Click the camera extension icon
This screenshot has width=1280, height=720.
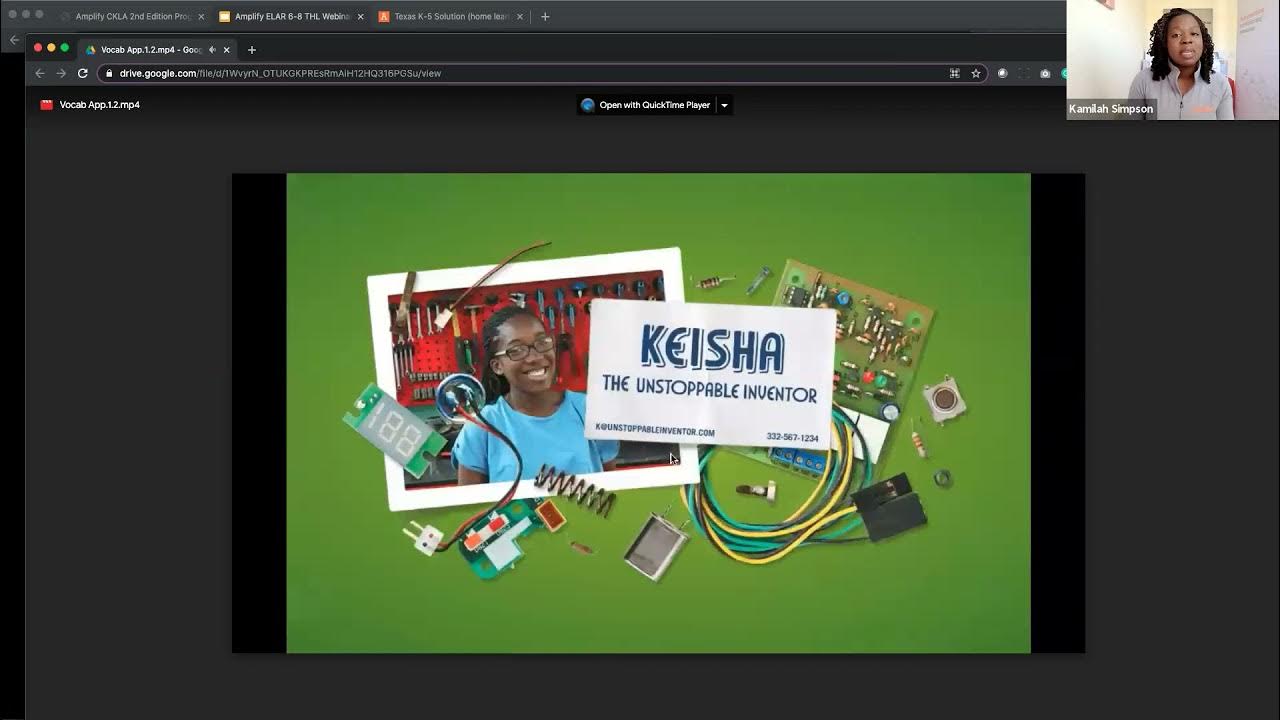pyautogui.click(x=1045, y=73)
